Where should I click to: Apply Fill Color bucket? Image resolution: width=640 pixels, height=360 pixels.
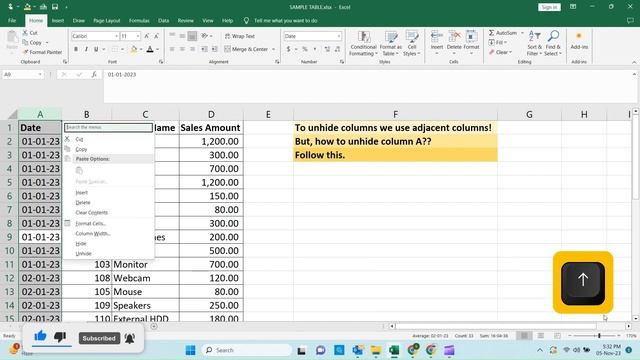pos(133,49)
